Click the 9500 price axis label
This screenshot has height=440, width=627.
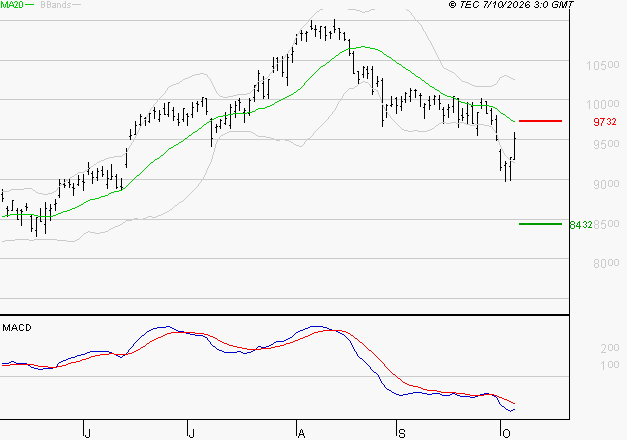pyautogui.click(x=606, y=144)
